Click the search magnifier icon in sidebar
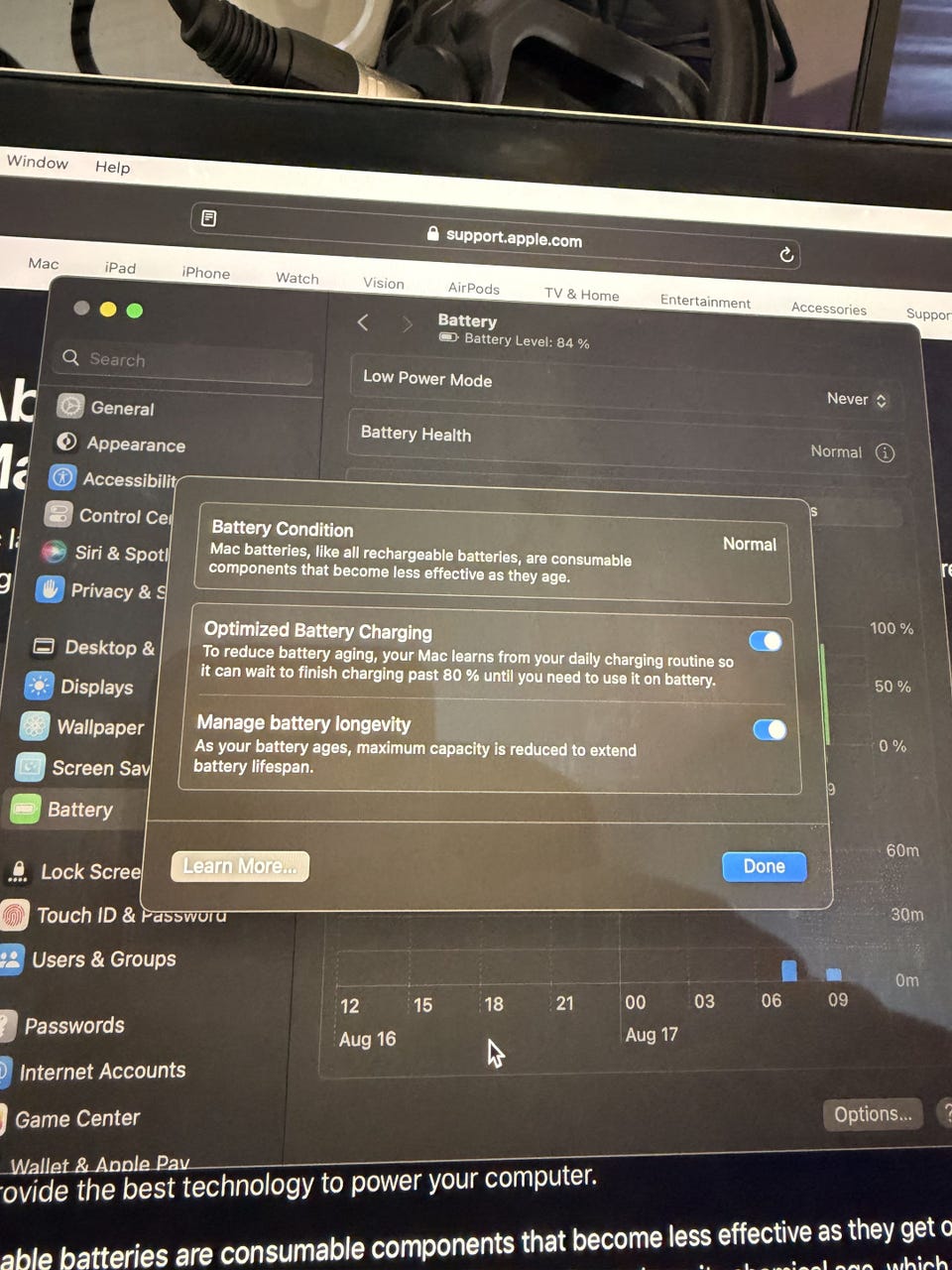 (70, 357)
